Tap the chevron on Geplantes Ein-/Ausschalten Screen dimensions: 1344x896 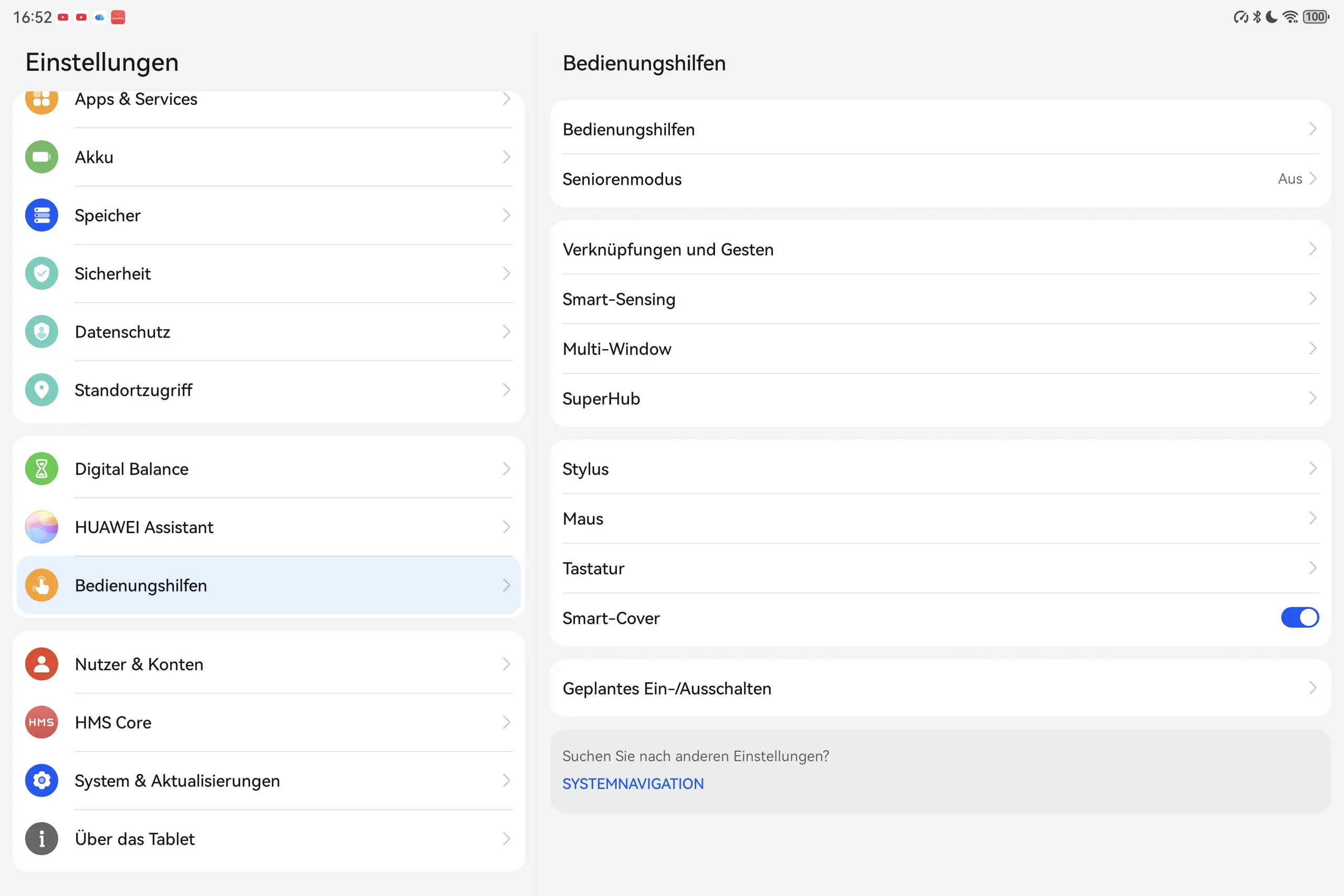click(x=1312, y=688)
